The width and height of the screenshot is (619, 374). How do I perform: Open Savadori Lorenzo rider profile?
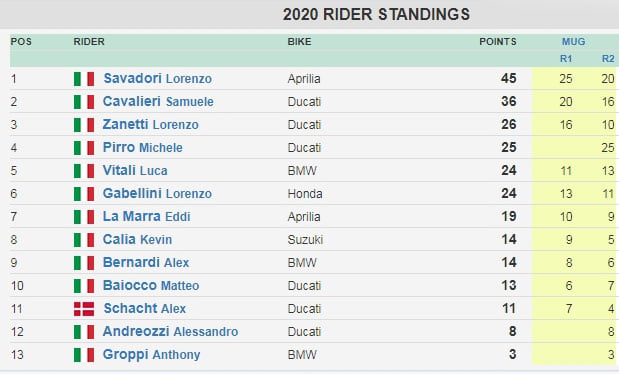point(158,78)
